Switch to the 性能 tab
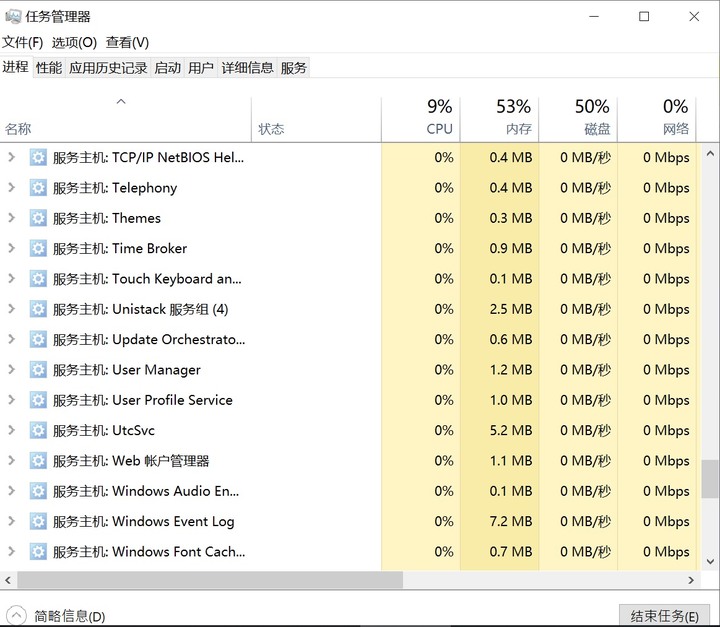This screenshot has height=627, width=720. click(x=49, y=68)
